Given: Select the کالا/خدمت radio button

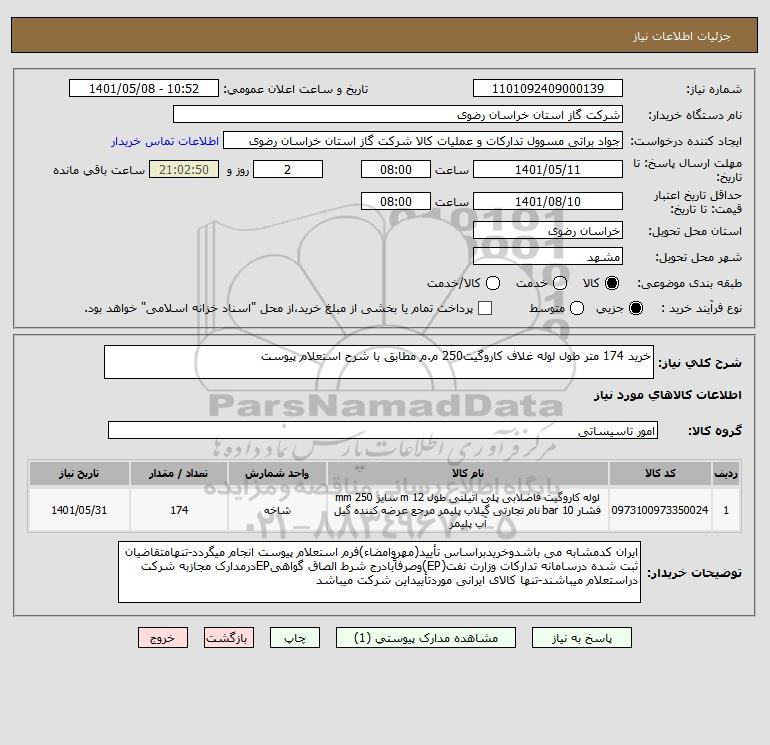Looking at the screenshot, I should [493, 283].
